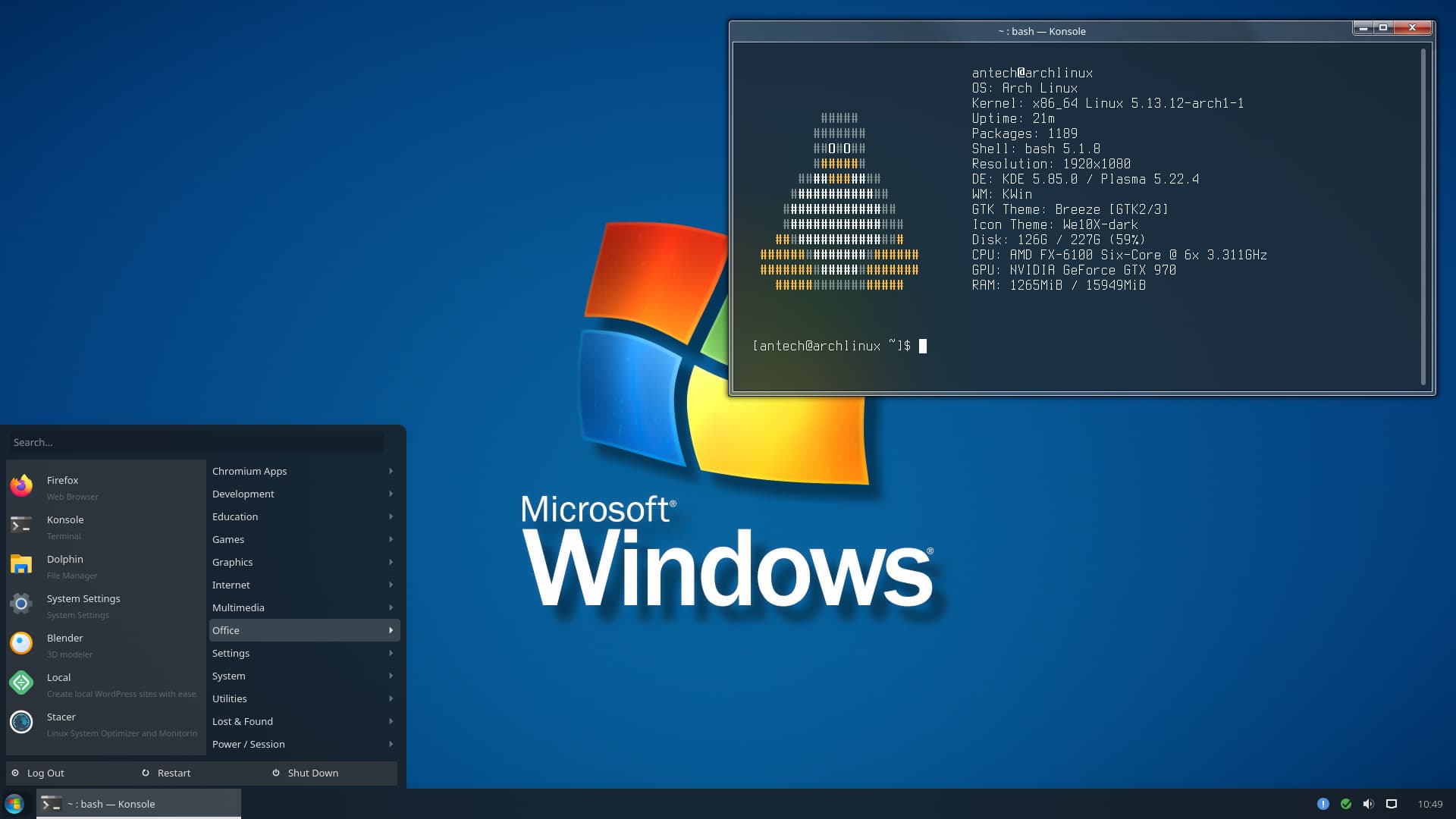This screenshot has width=1456, height=819.
Task: Click 'Icon Theme: We10X-dark' line
Action: pos(1055,224)
